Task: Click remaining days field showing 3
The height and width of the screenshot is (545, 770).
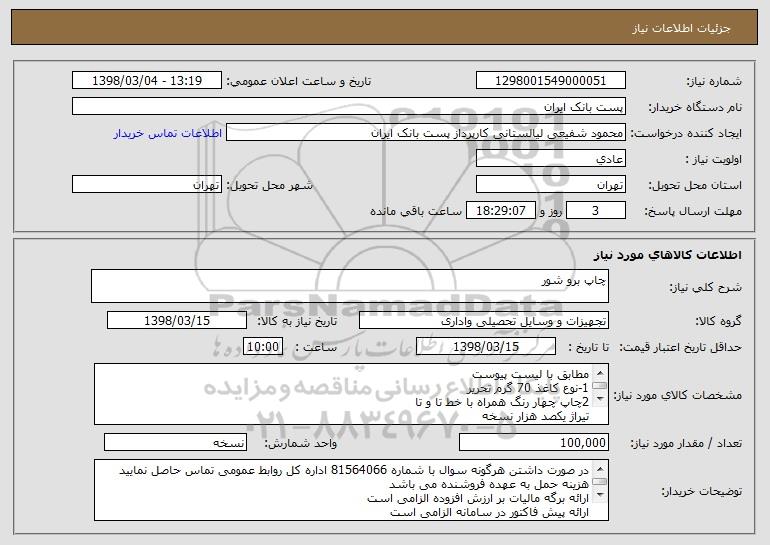Action: [596, 211]
